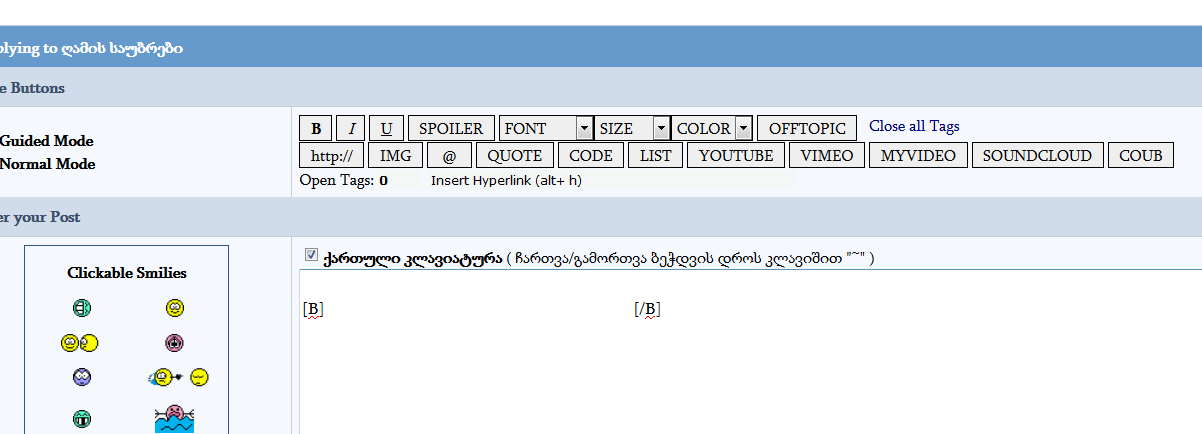The image size is (1202, 434).
Task: Insert the single yellow smiley face
Action: tap(175, 308)
